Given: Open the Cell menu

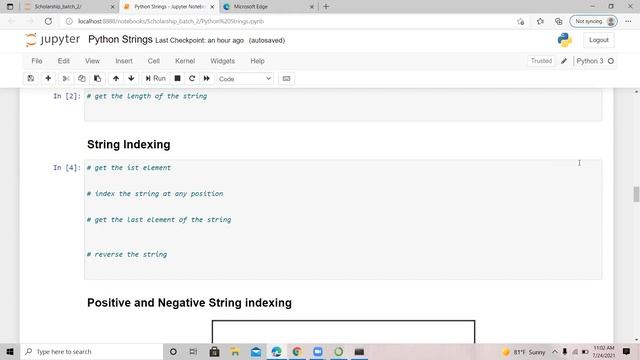Looking at the screenshot, I should (153, 61).
